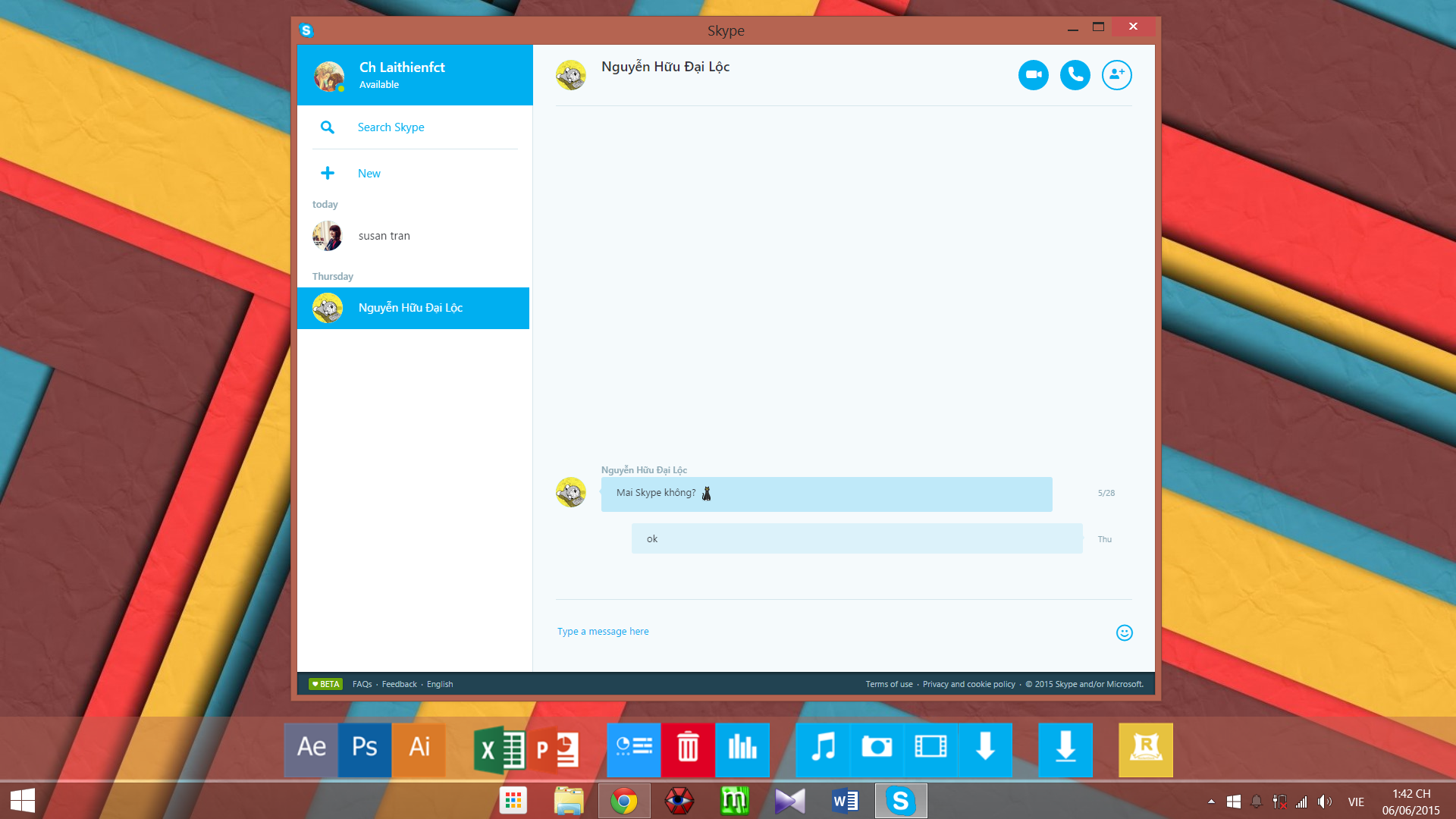Click the Search Skype magnifier icon
This screenshot has height=819, width=1456.
tap(327, 127)
